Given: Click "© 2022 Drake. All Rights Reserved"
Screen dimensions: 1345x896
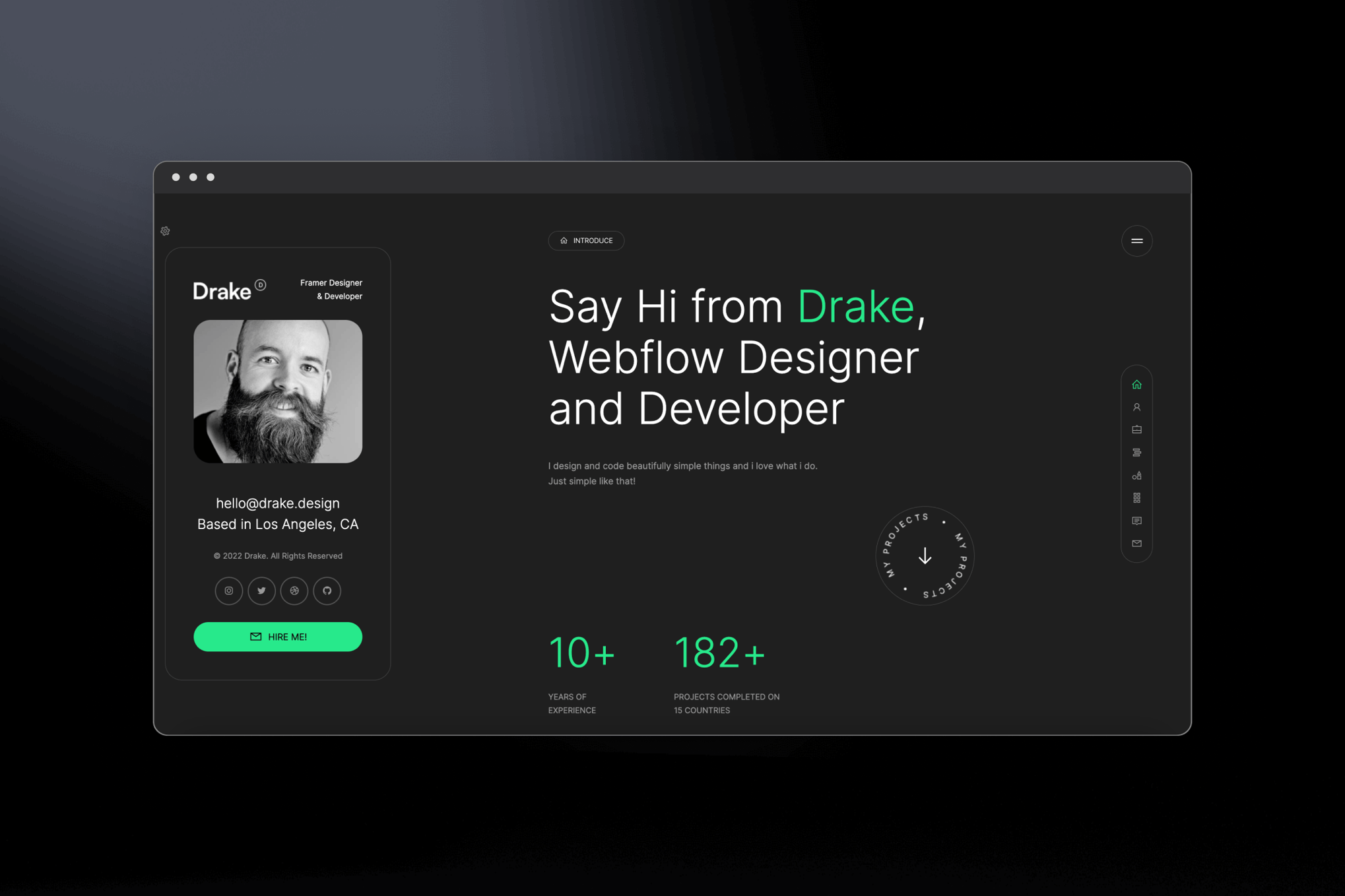Looking at the screenshot, I should pyautogui.click(x=278, y=556).
